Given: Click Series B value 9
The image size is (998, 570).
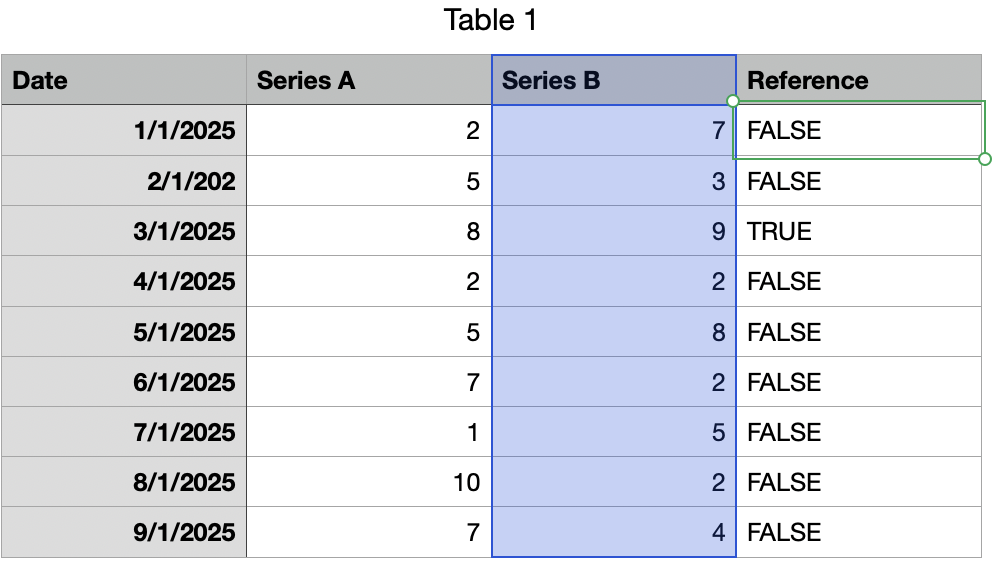Looking at the screenshot, I should click(x=614, y=231).
